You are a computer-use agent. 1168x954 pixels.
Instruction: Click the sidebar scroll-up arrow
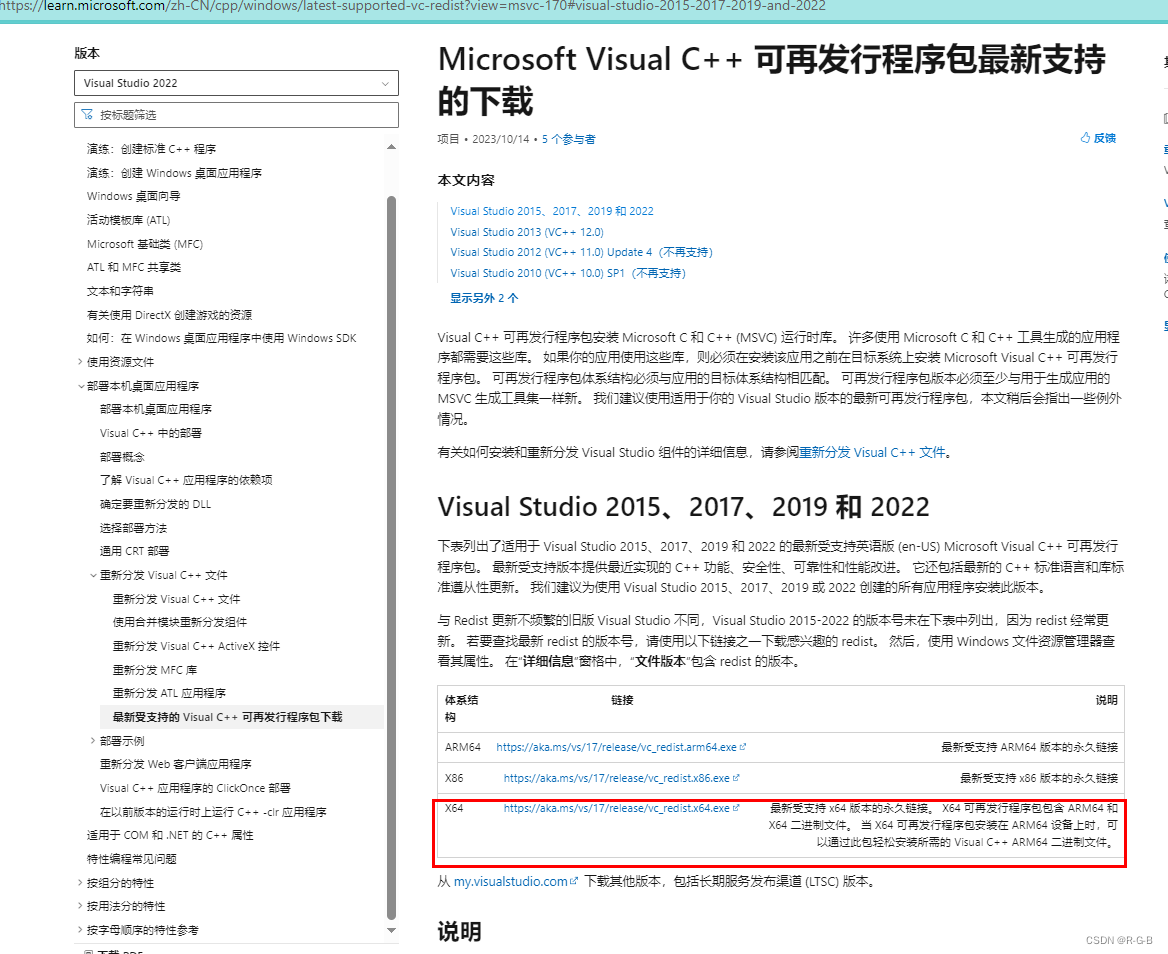click(x=391, y=147)
